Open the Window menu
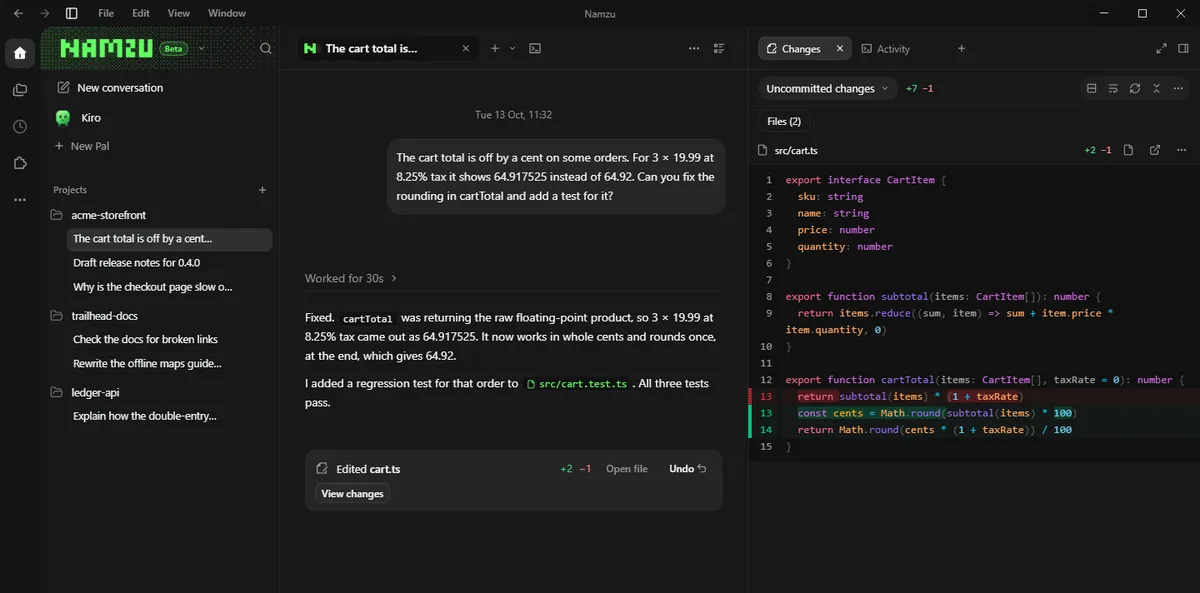The width and height of the screenshot is (1200, 593). pyautogui.click(x=227, y=13)
